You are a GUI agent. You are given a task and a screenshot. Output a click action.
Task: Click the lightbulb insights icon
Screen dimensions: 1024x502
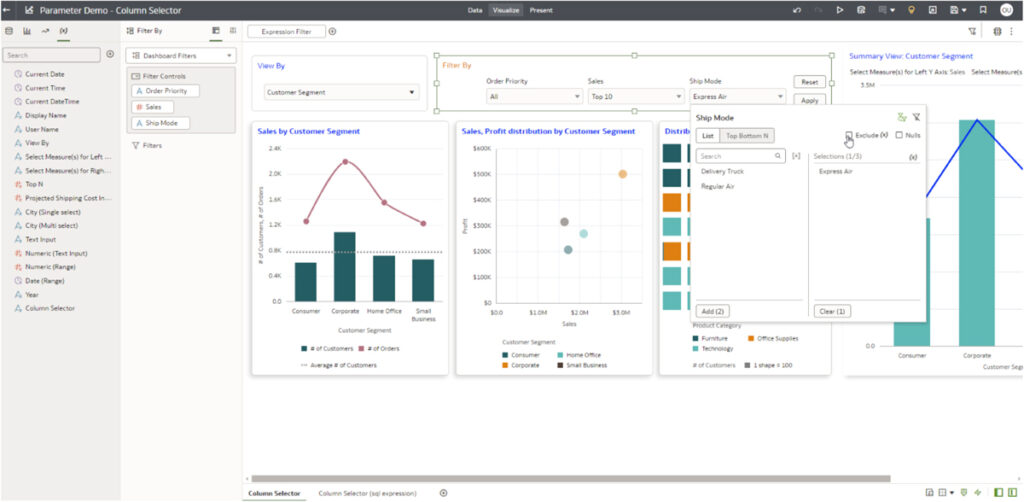[910, 10]
